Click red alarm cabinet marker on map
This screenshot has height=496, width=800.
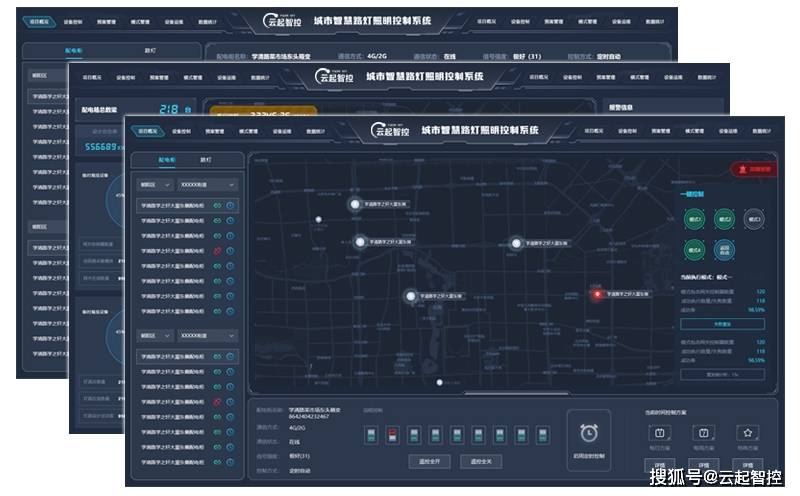pyautogui.click(x=597, y=294)
